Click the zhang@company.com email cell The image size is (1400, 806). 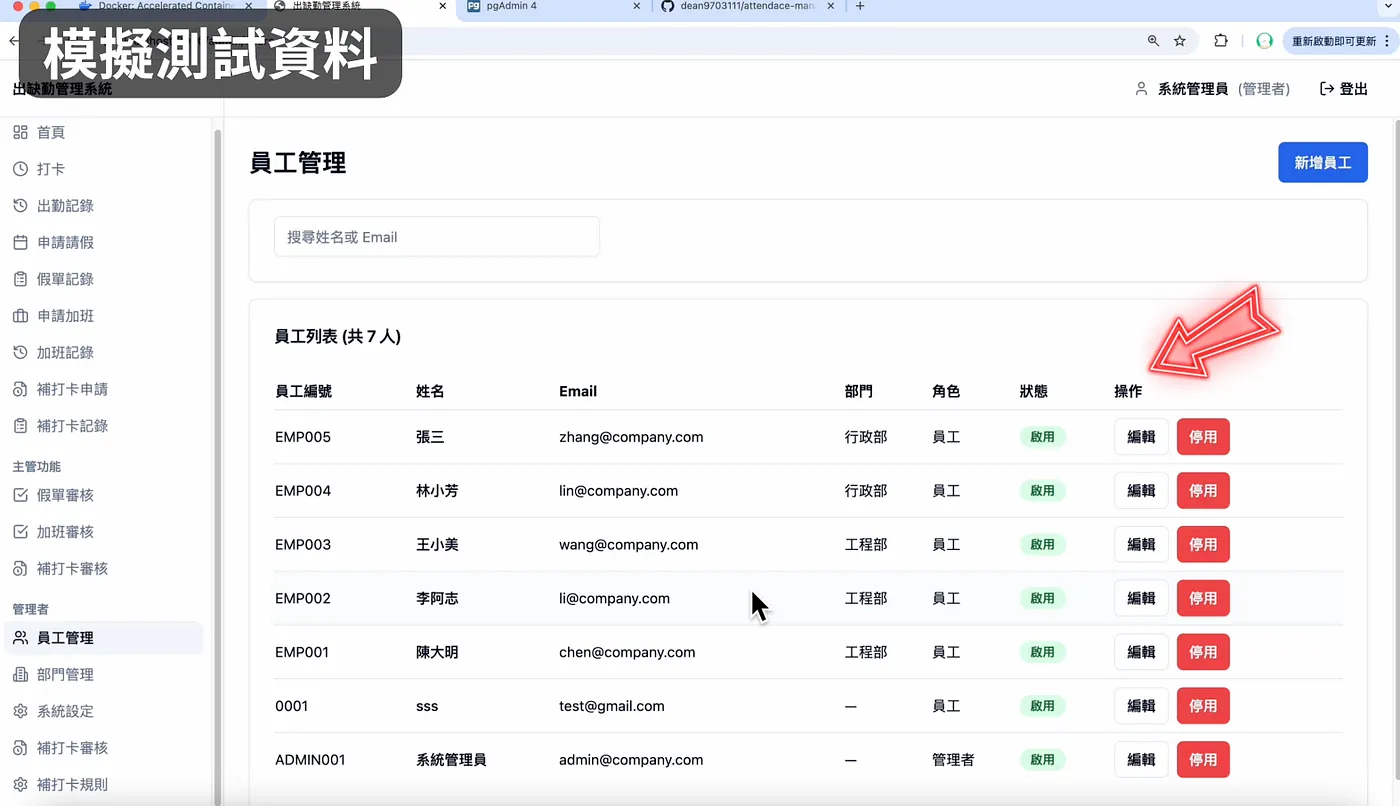631,437
